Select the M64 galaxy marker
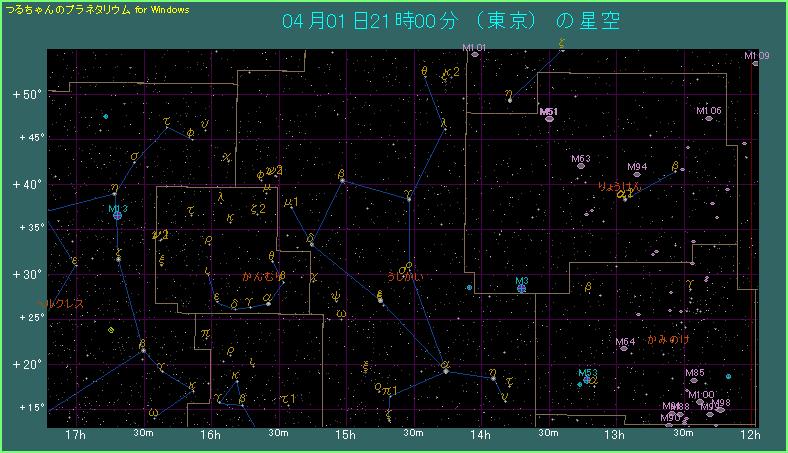The height and width of the screenshot is (453, 788). coord(624,350)
